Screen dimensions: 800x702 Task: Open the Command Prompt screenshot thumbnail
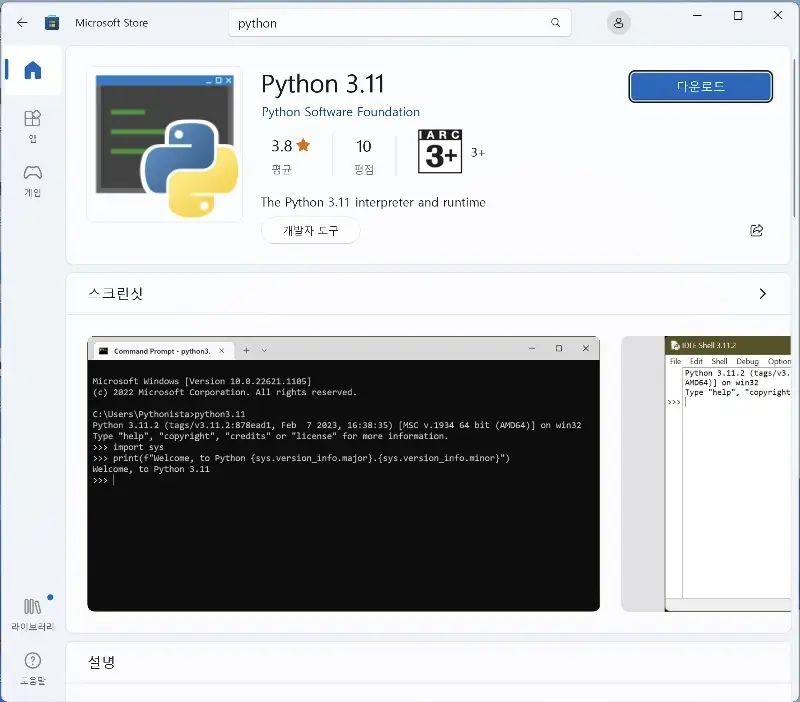[x=343, y=474]
